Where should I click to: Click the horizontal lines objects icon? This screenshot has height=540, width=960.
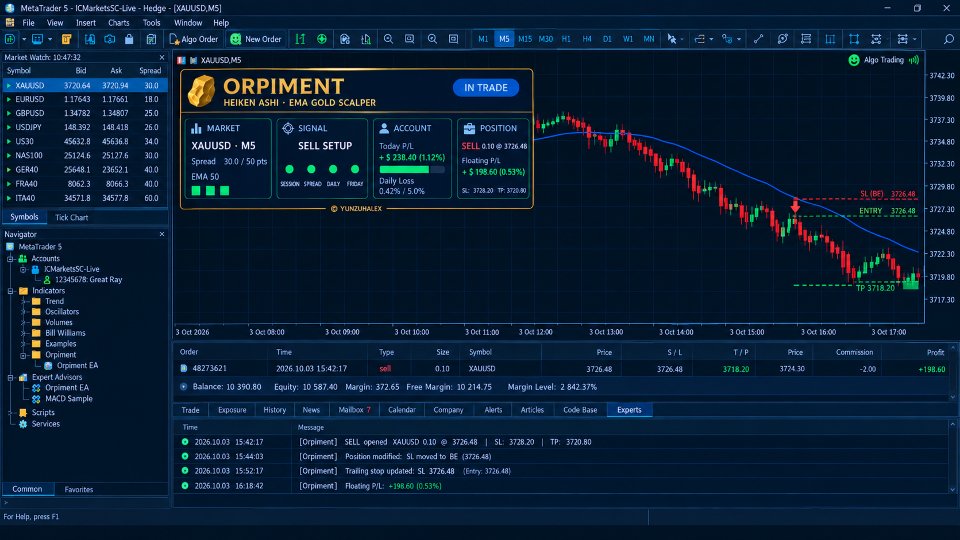[x=806, y=39]
